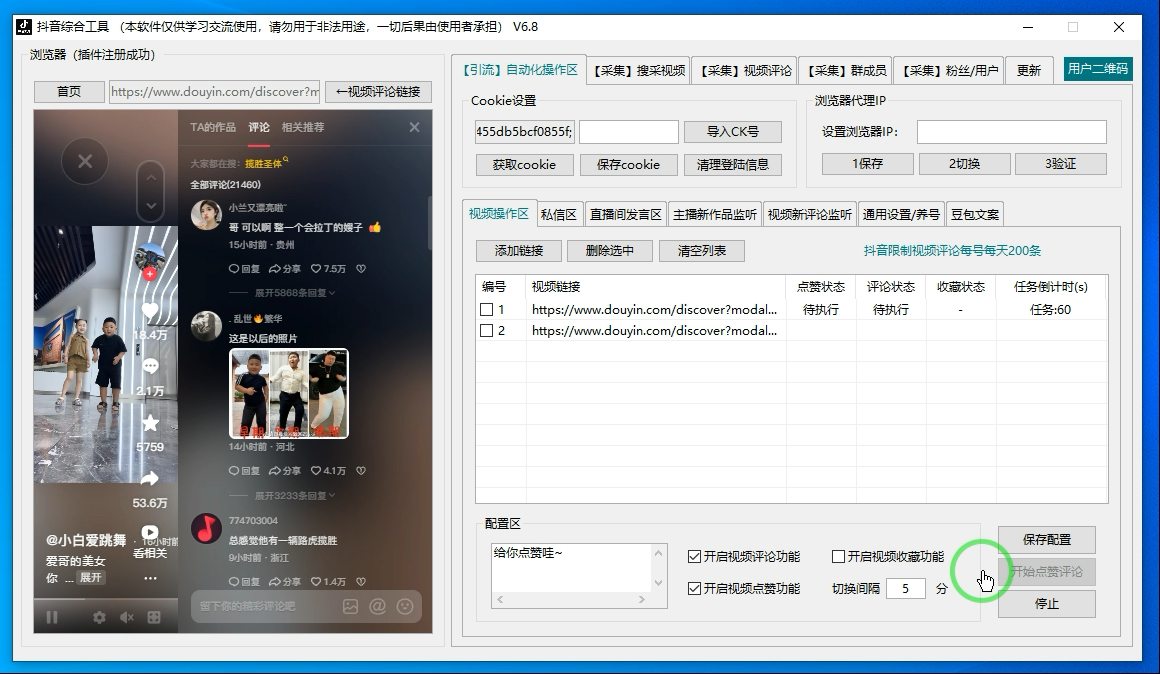Toggle 开启视频点赞功能 checkbox
Viewport: 1160px width, 674px height.
pyautogui.click(x=694, y=588)
